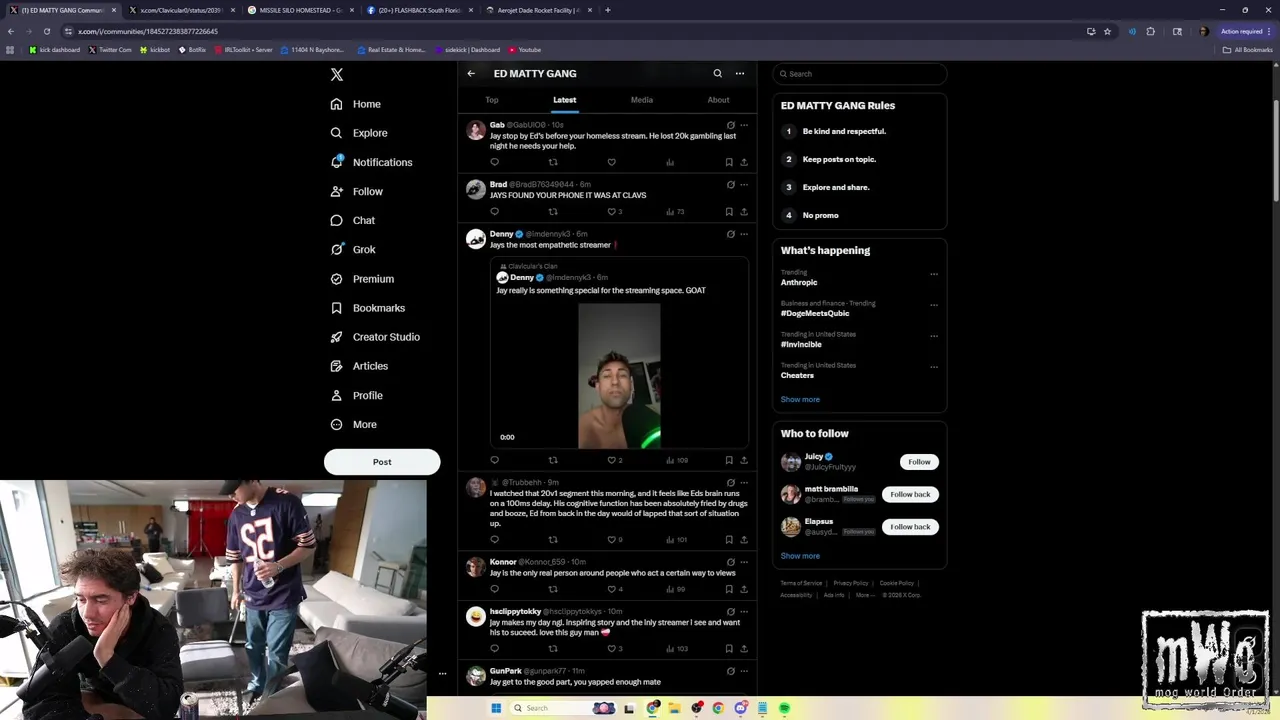This screenshot has height=720, width=1280.
Task: Open Bookmarks in the sidebar
Action: point(367,308)
